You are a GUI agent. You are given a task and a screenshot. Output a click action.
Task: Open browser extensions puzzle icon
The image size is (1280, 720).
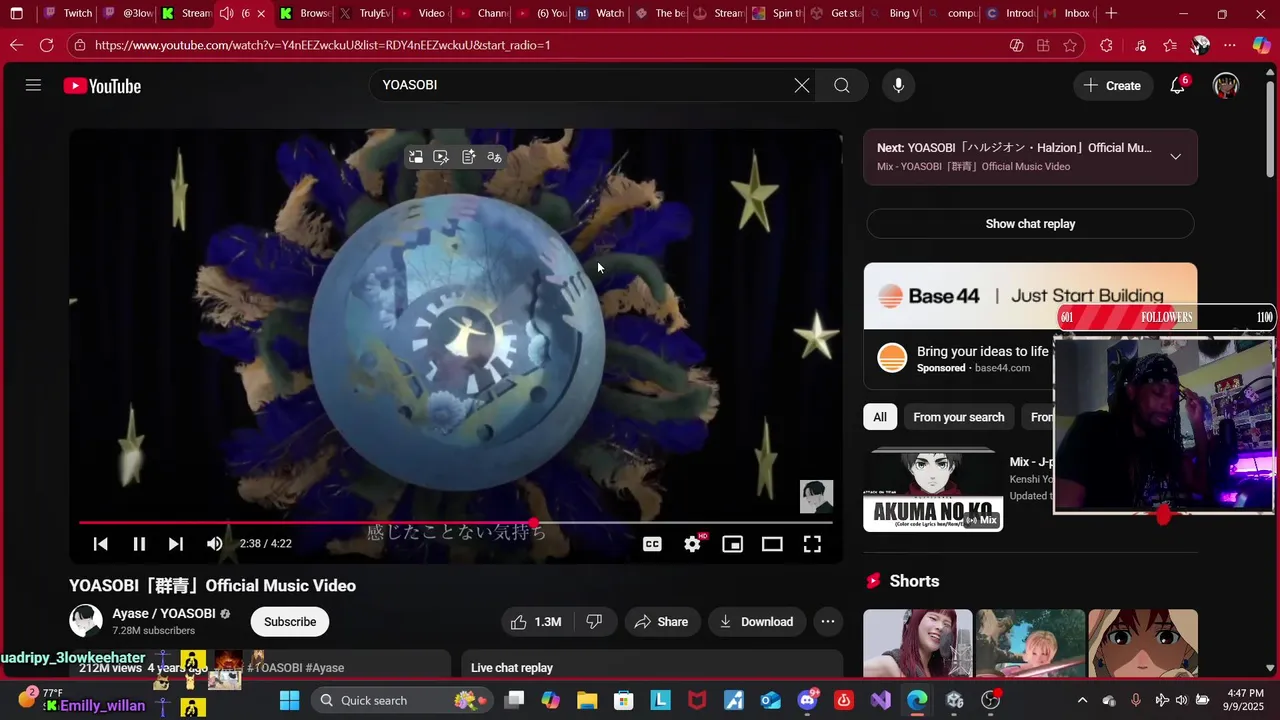point(1106,45)
